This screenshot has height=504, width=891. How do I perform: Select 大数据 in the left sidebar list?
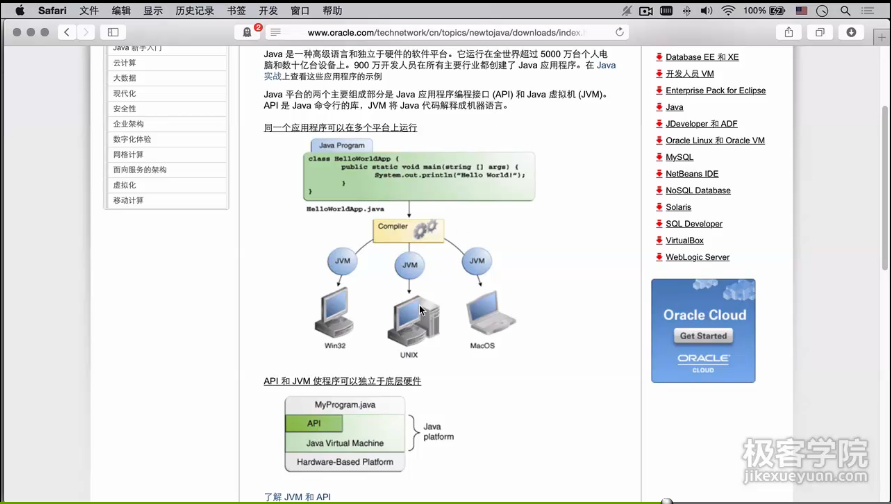tap(125, 78)
